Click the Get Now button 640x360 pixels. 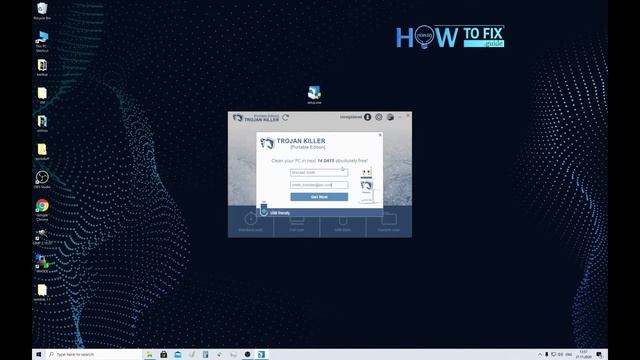coord(319,197)
